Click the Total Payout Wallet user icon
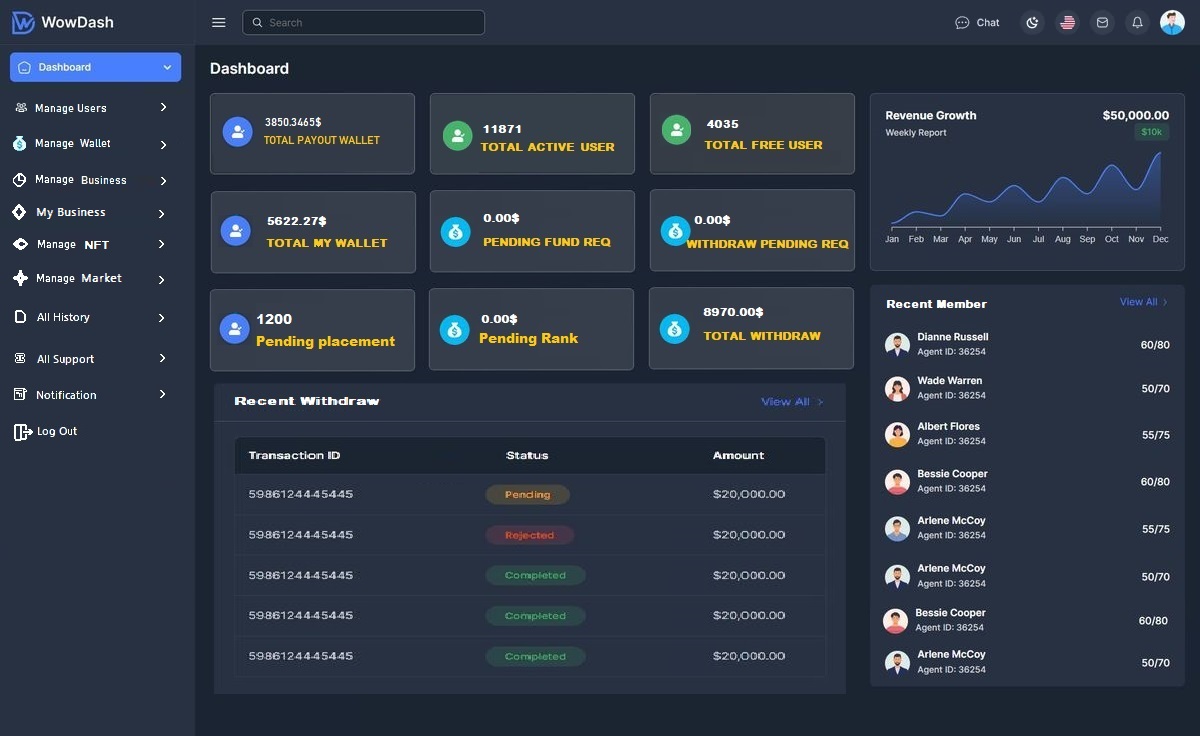 237,132
